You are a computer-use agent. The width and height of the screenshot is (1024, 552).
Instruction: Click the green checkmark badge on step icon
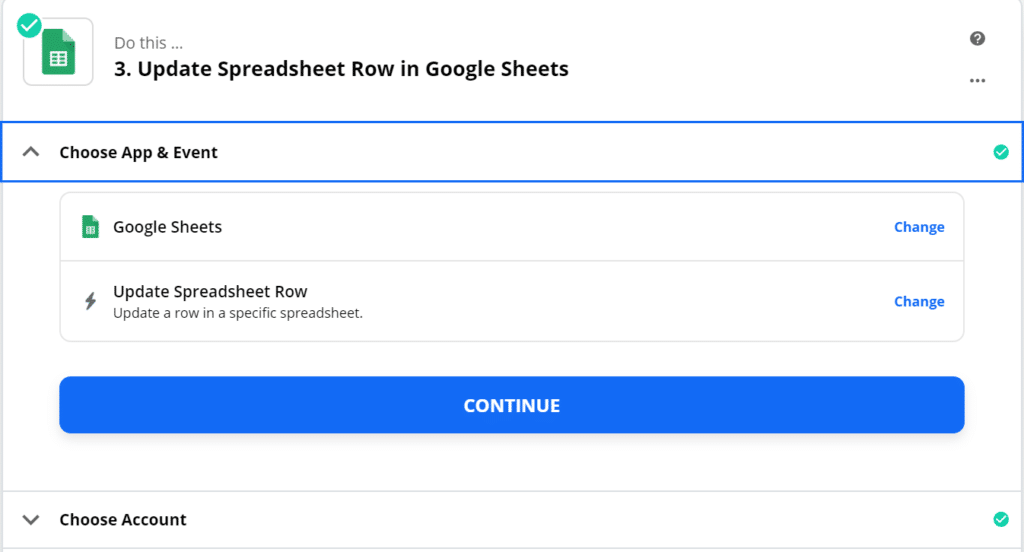tap(30, 24)
